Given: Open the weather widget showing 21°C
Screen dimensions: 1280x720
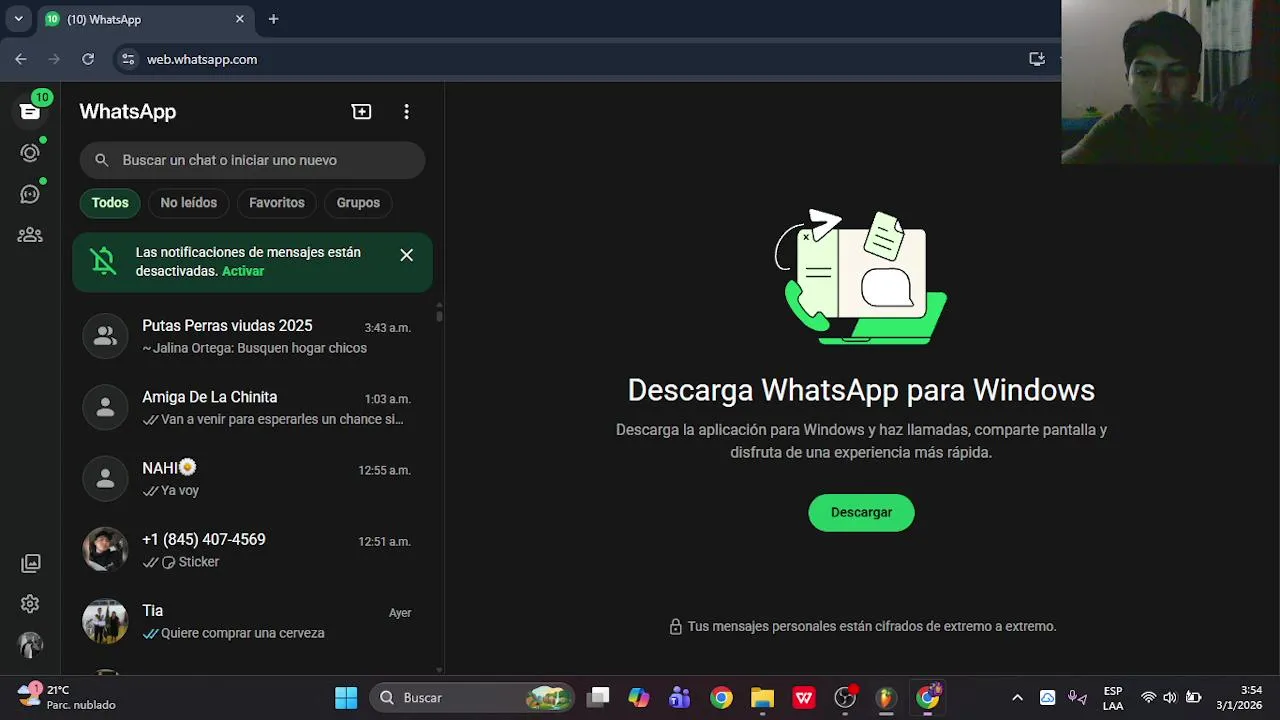Looking at the screenshot, I should pyautogui.click(x=66, y=697).
